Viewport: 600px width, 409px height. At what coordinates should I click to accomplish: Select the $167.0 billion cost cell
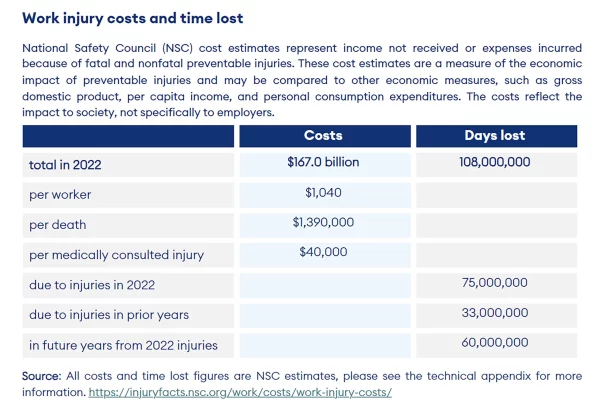pyautogui.click(x=323, y=162)
